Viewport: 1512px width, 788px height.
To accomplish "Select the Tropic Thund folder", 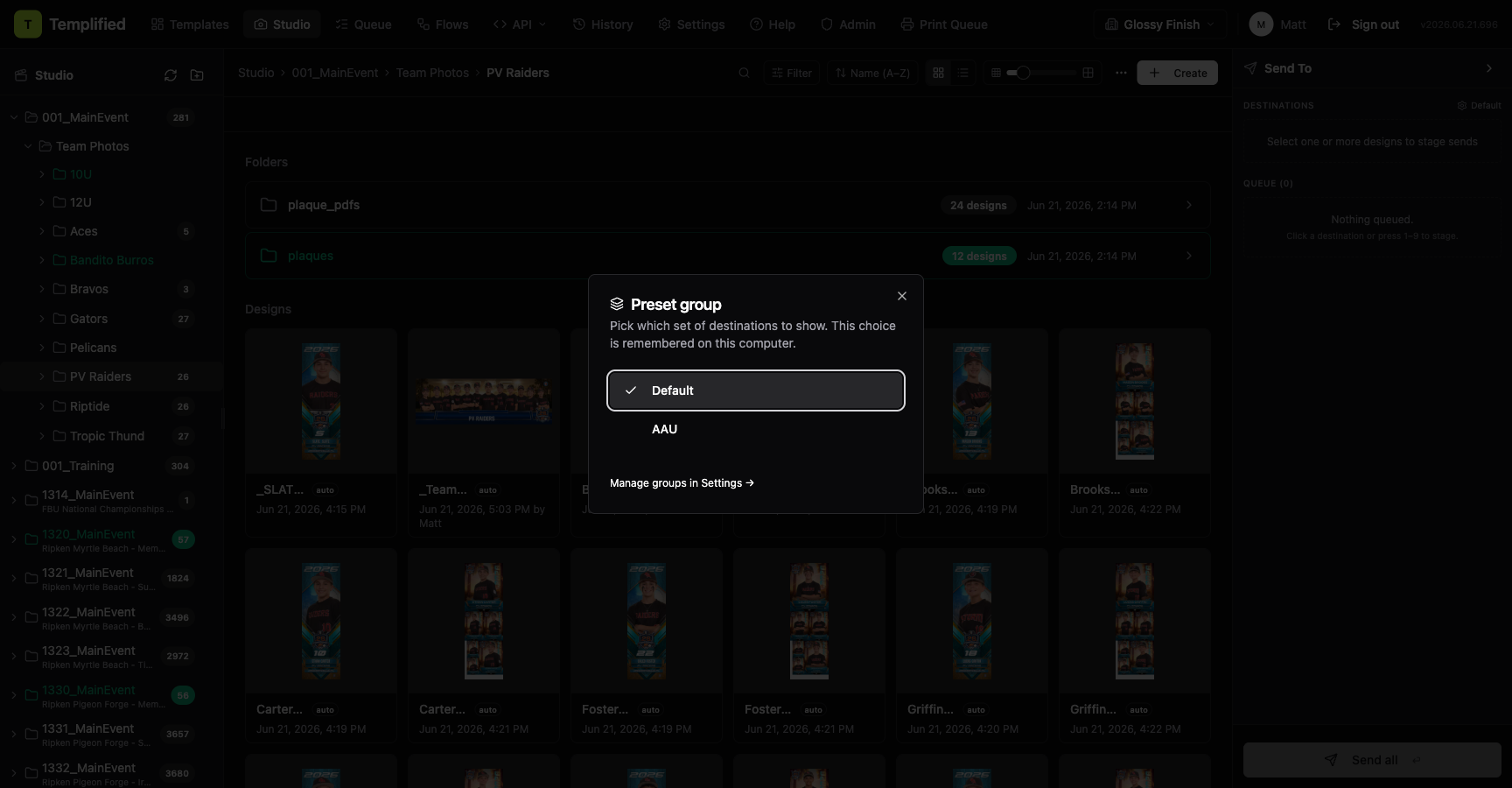I will (x=107, y=436).
